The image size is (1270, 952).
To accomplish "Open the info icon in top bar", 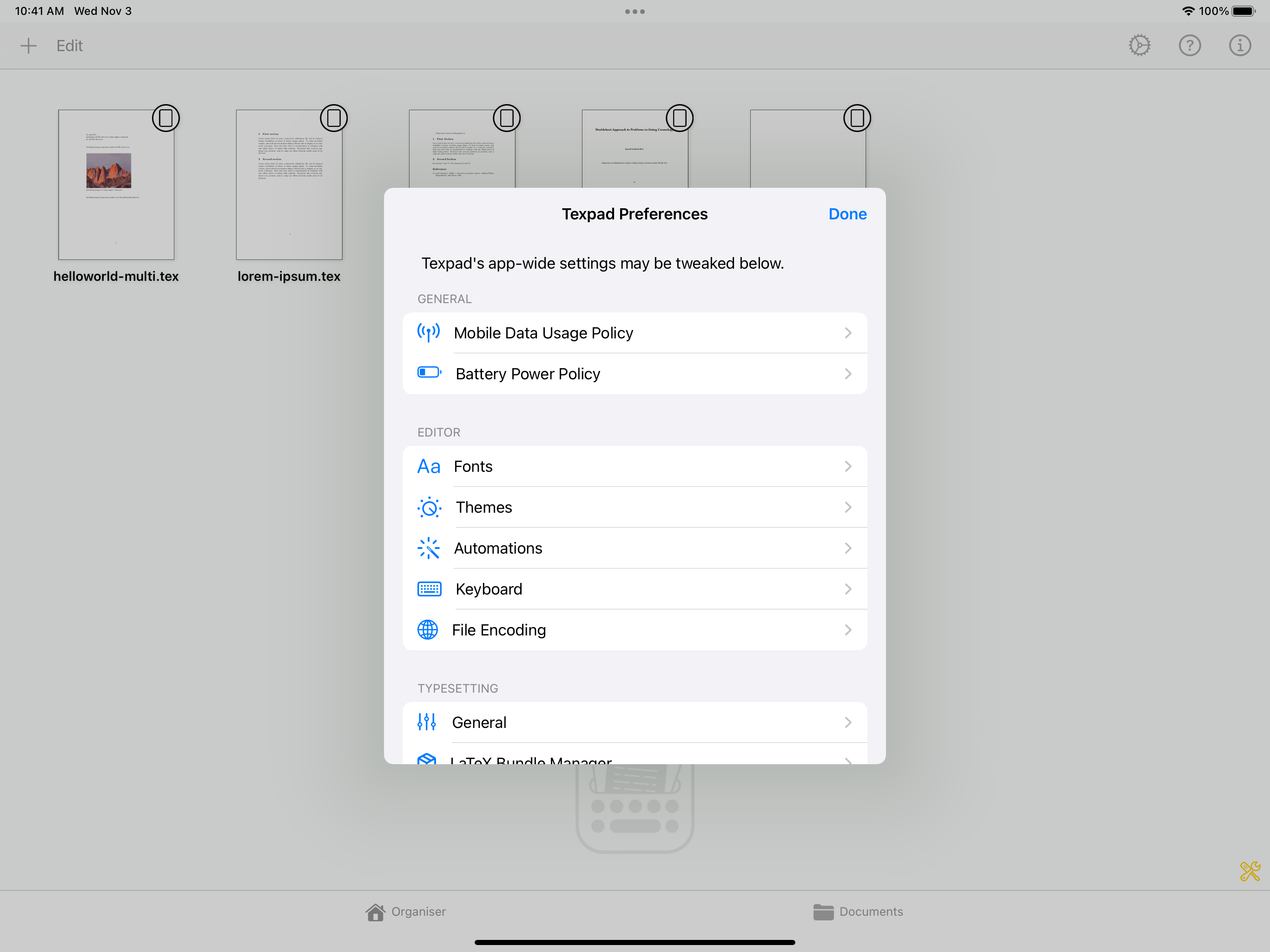I will tap(1240, 46).
